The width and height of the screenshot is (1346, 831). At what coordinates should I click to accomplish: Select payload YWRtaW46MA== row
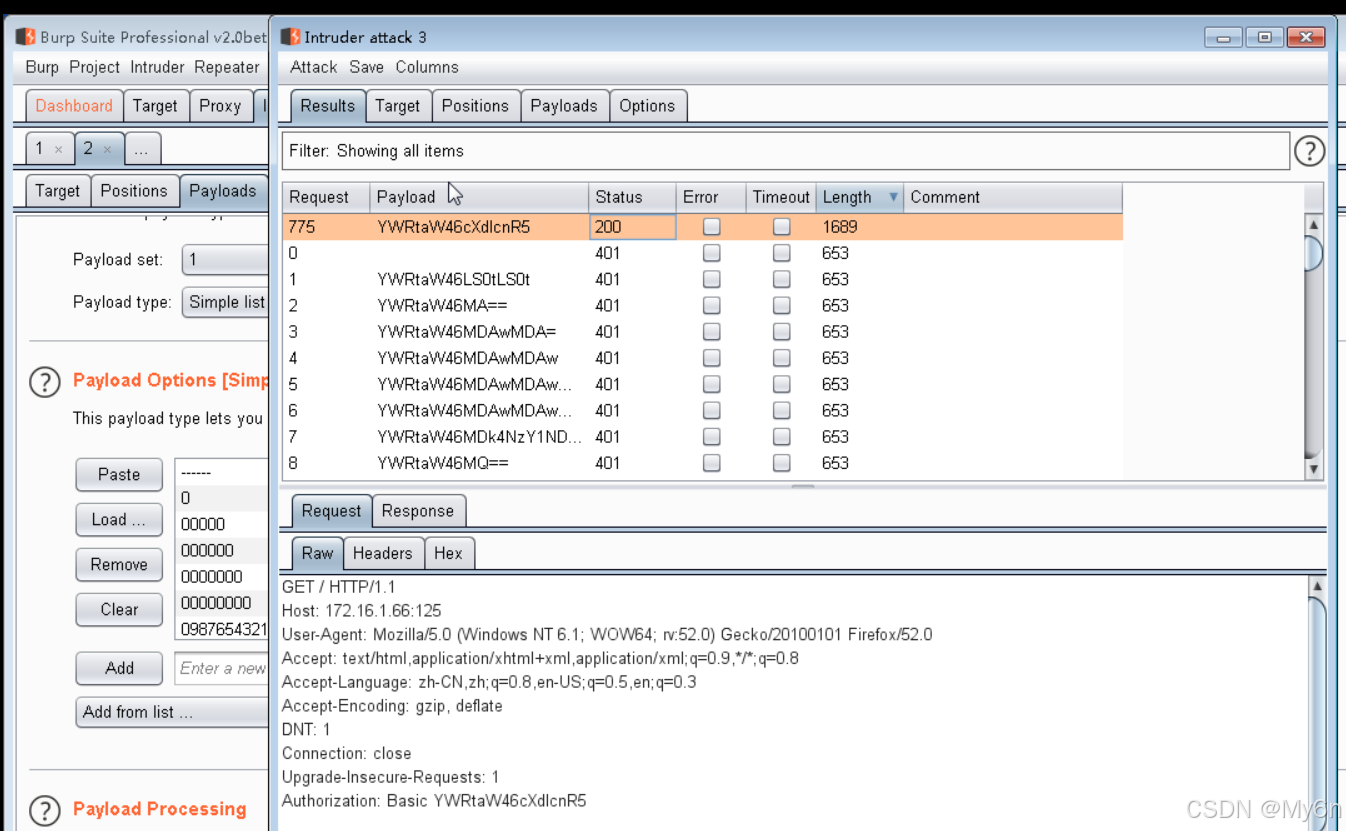coord(702,305)
